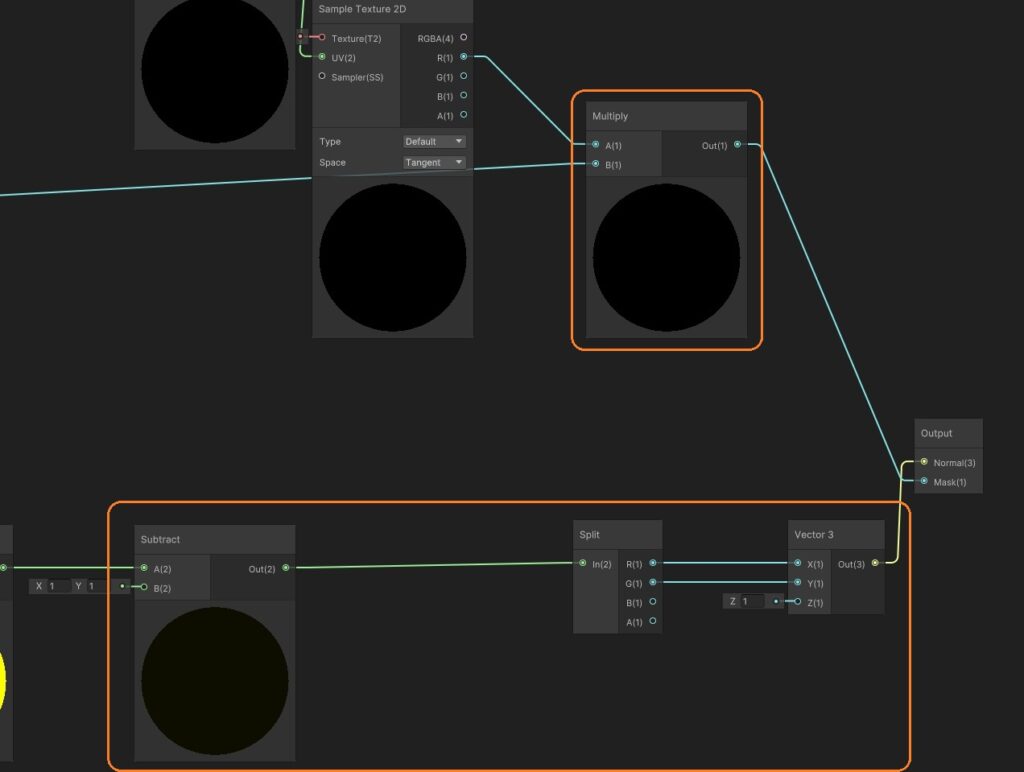The height and width of the screenshot is (772, 1024).
Task: Click the Multiply node preview thumbnail
Action: 666,257
